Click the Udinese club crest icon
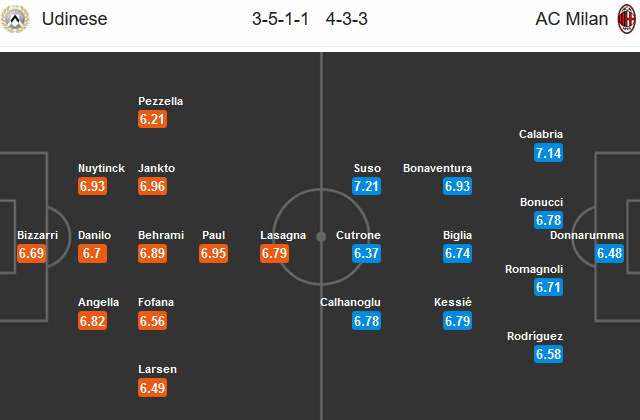Viewport: 640px width, 420px height. [17, 18]
